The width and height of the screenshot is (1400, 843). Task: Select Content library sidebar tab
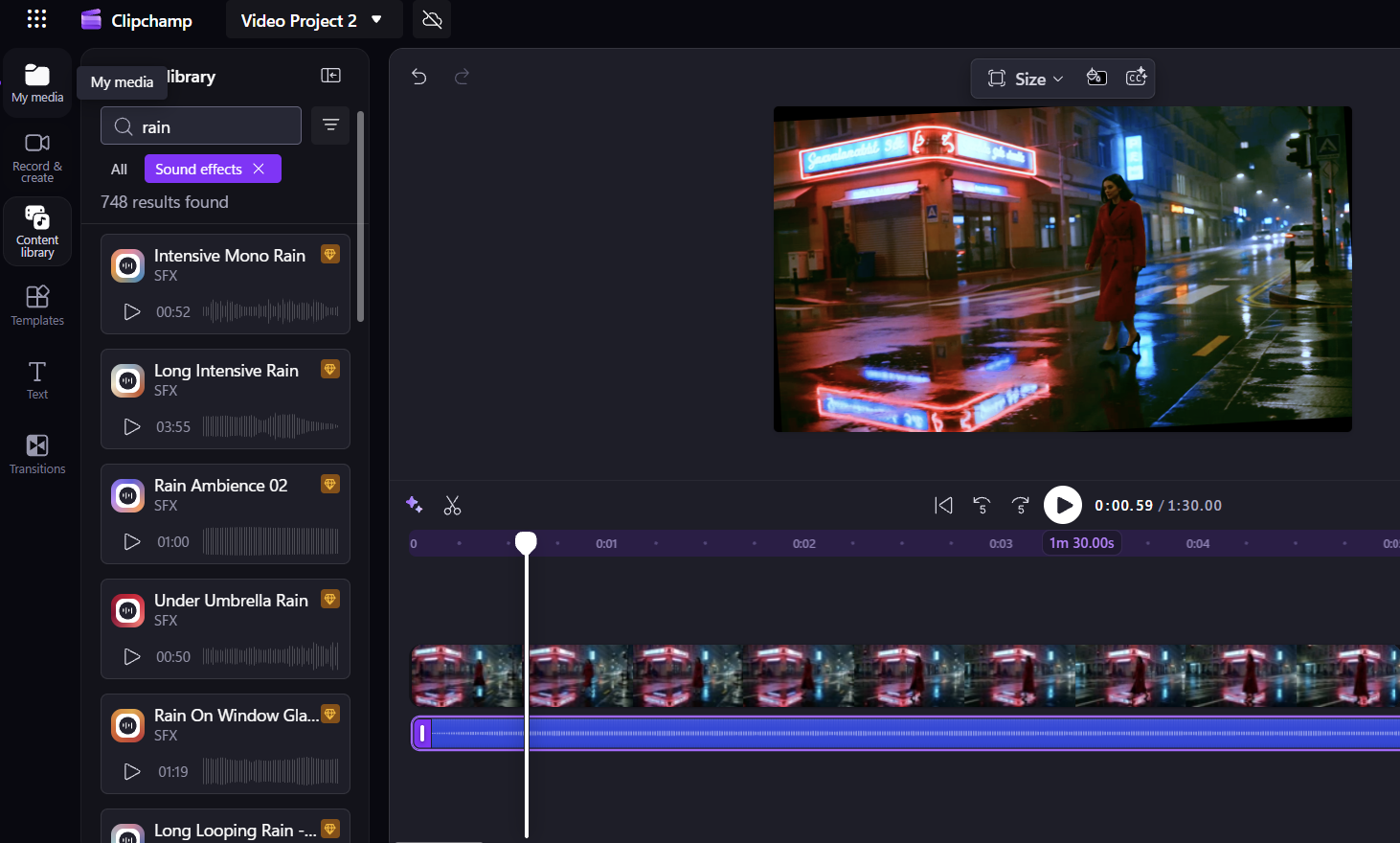tap(37, 231)
